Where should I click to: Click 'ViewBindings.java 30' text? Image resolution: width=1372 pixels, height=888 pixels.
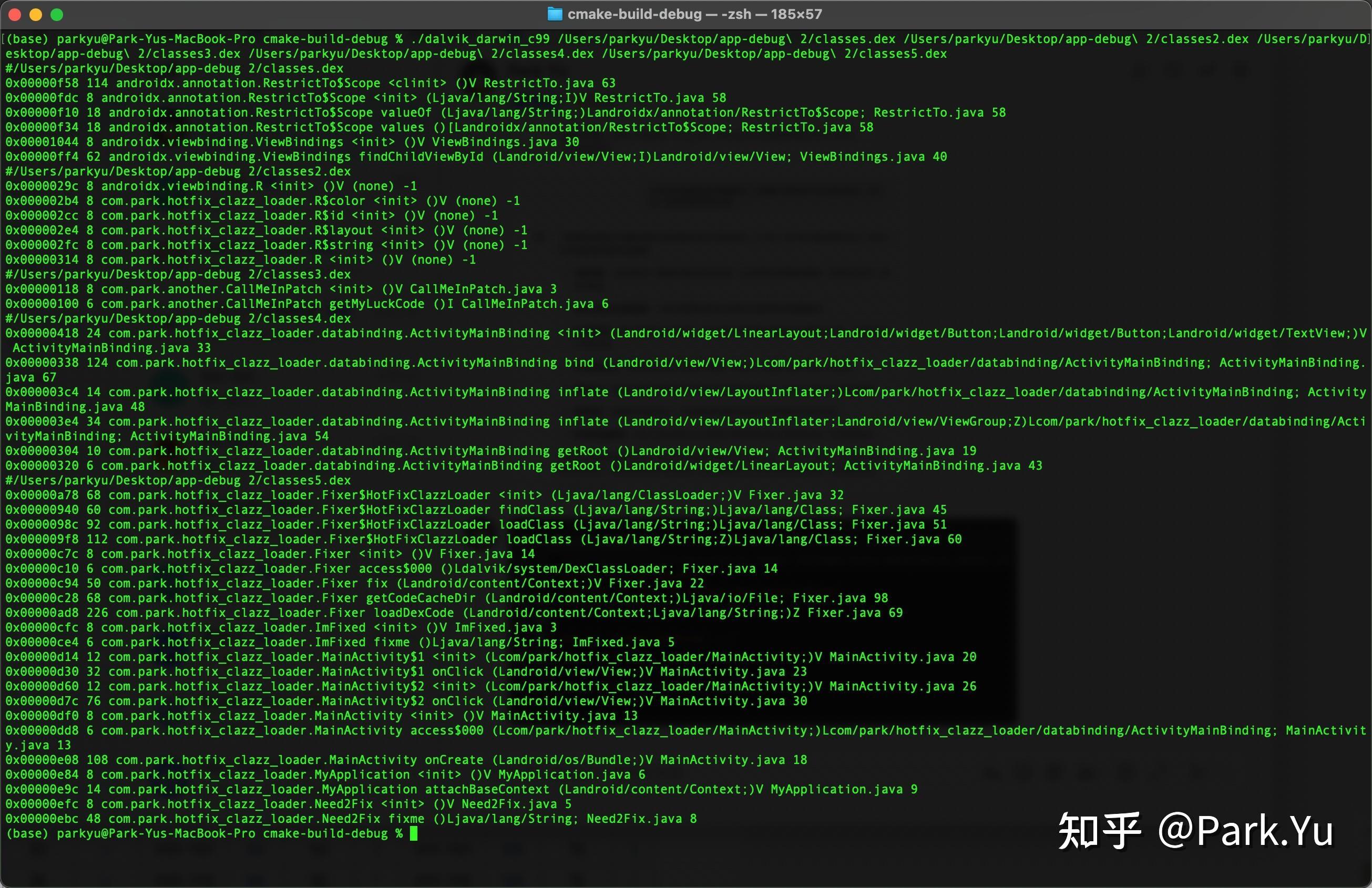pyautogui.click(x=506, y=142)
